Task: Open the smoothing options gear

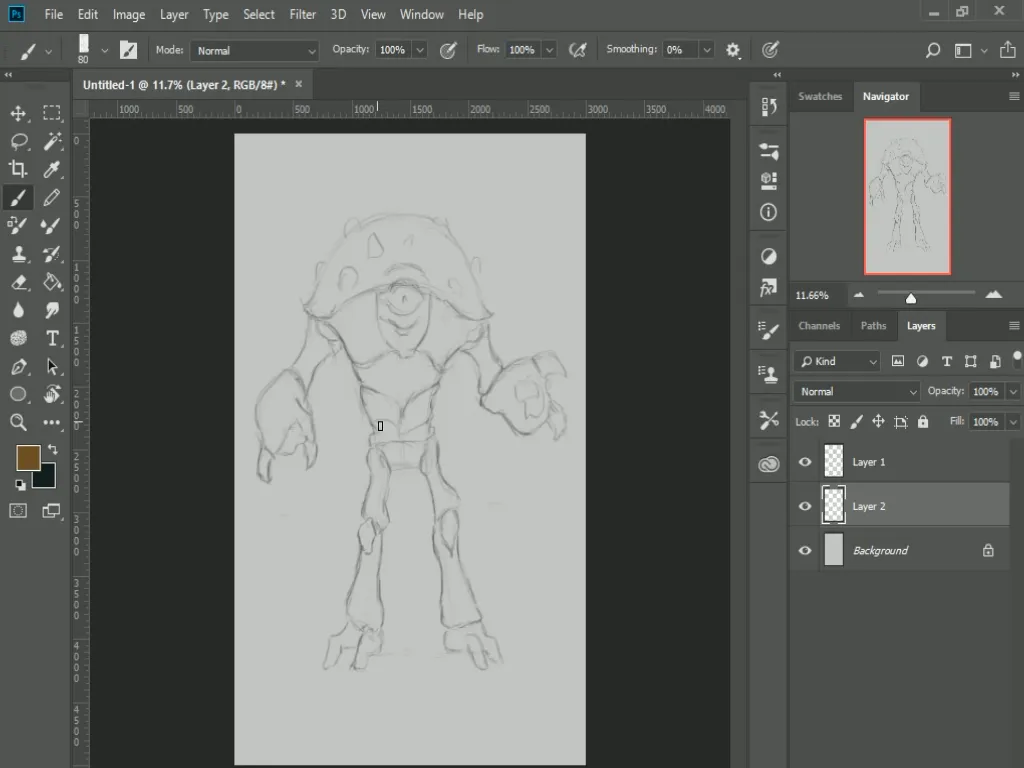Action: [733, 50]
